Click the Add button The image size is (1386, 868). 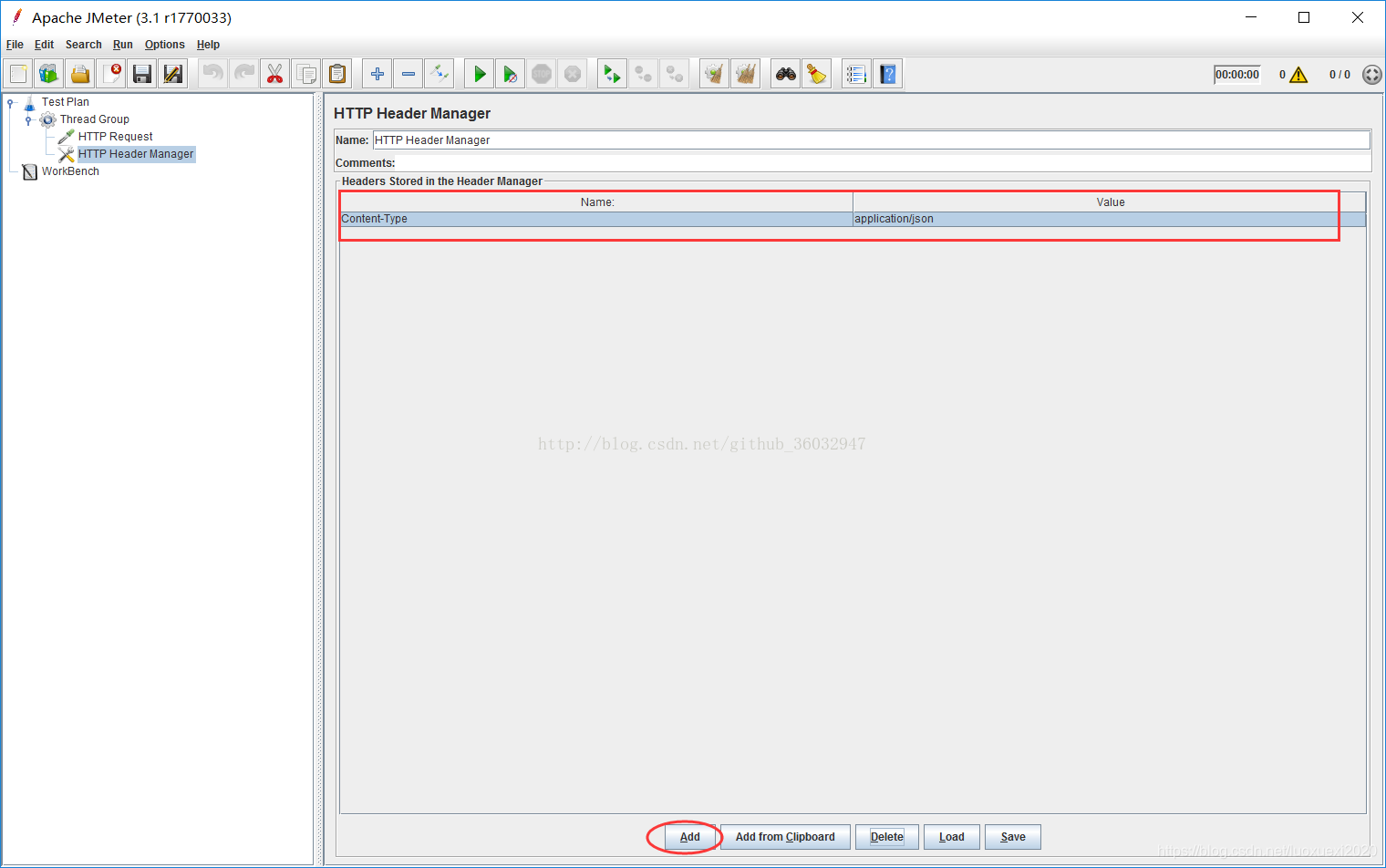pyautogui.click(x=690, y=837)
